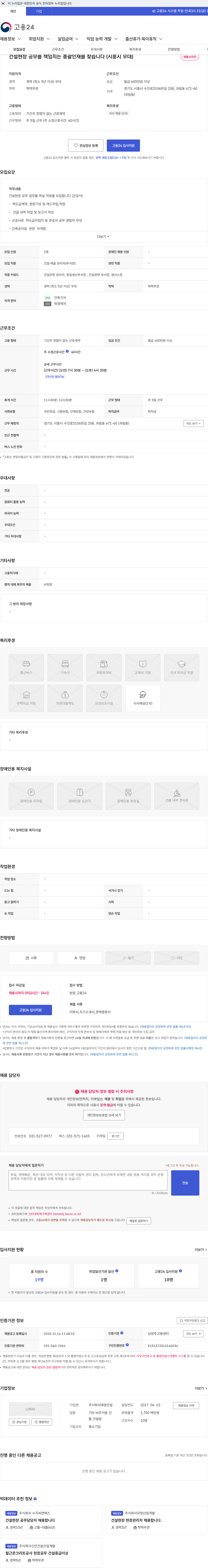Go to 우대사항 section tab
Viewport: 208px width, 1568px height.
coord(96,49)
